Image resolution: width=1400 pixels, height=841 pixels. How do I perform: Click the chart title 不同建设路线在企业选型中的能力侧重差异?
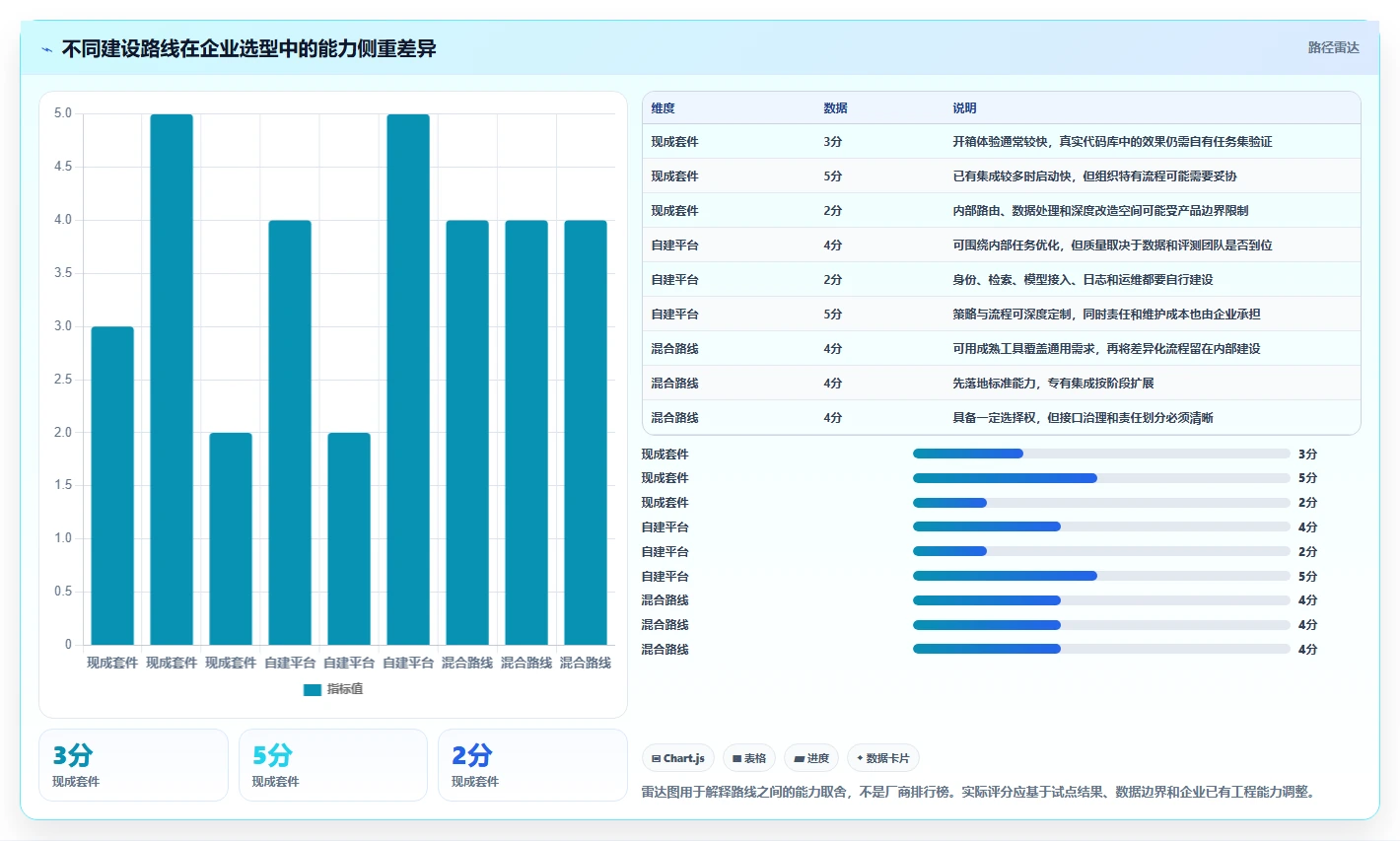(x=249, y=49)
